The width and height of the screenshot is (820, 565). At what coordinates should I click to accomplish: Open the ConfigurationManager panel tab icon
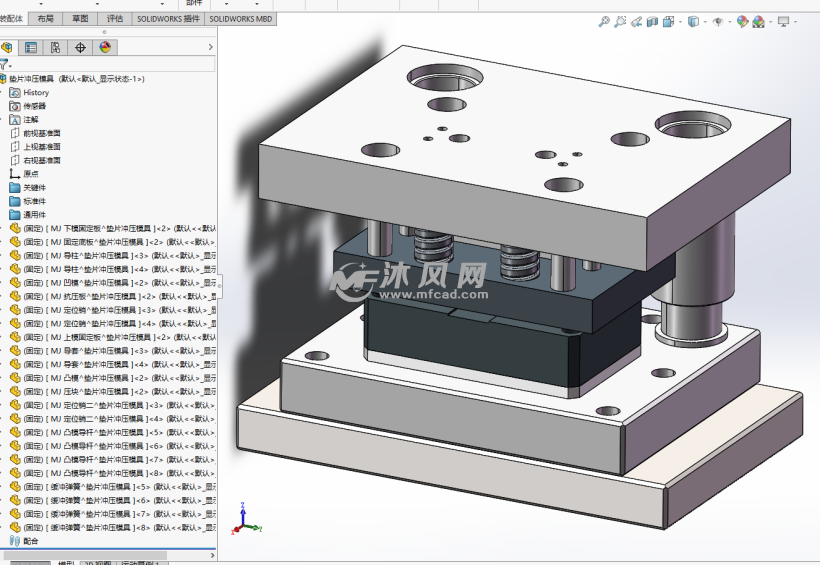55,47
